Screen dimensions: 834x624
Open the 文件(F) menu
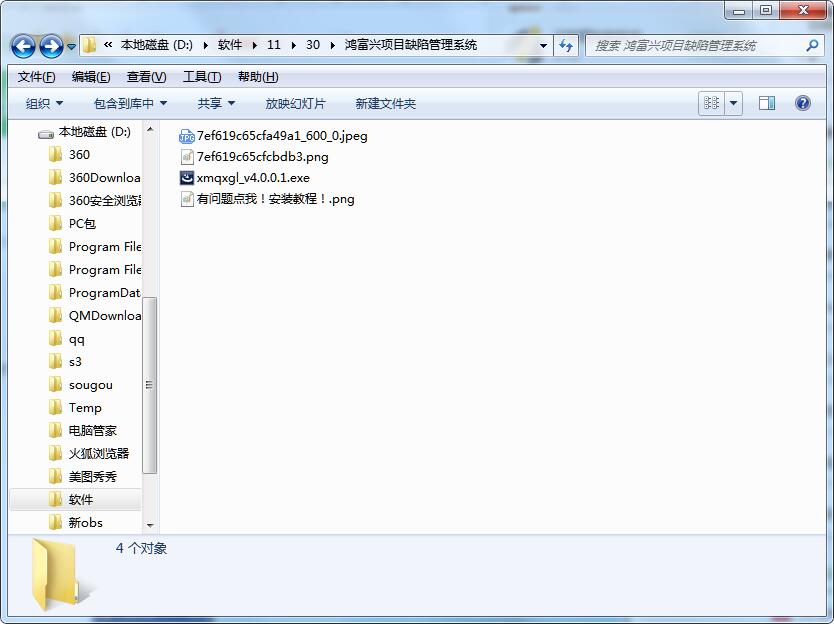point(36,77)
